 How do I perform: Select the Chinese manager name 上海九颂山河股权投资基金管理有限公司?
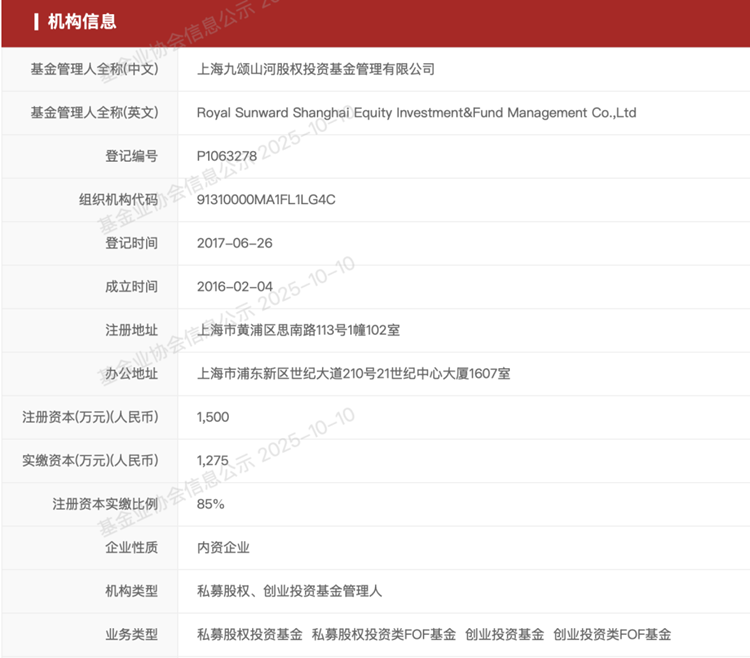point(316,69)
